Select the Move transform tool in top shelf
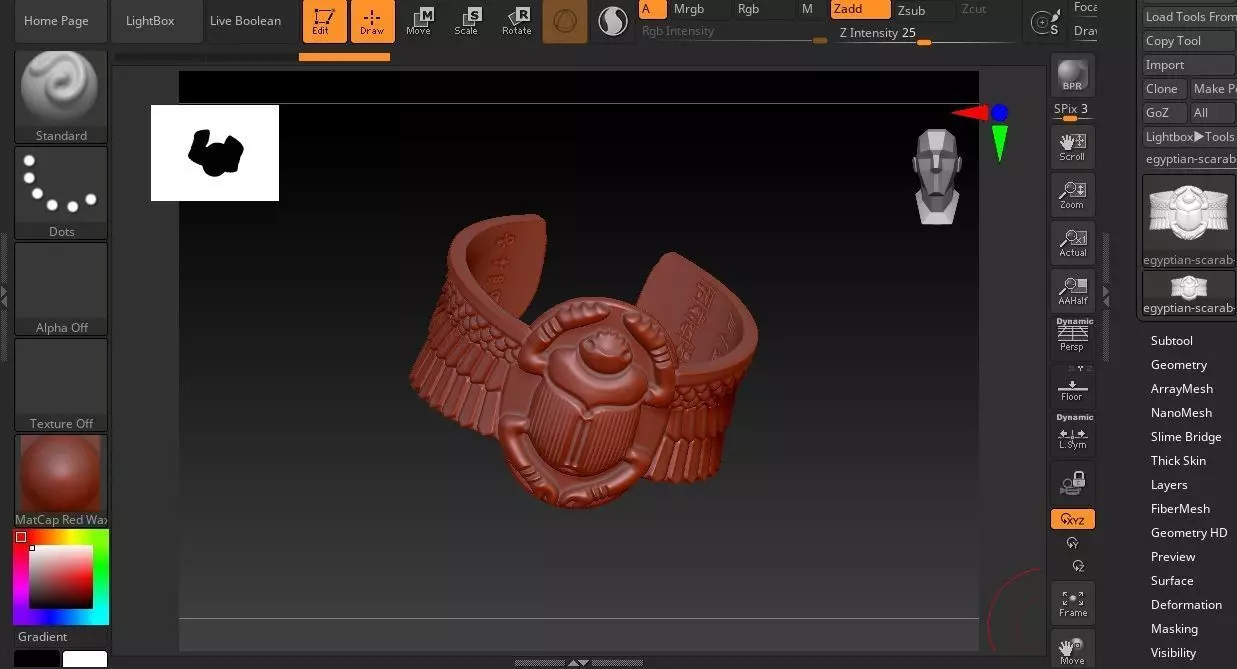The height and width of the screenshot is (669, 1237). tap(420, 21)
